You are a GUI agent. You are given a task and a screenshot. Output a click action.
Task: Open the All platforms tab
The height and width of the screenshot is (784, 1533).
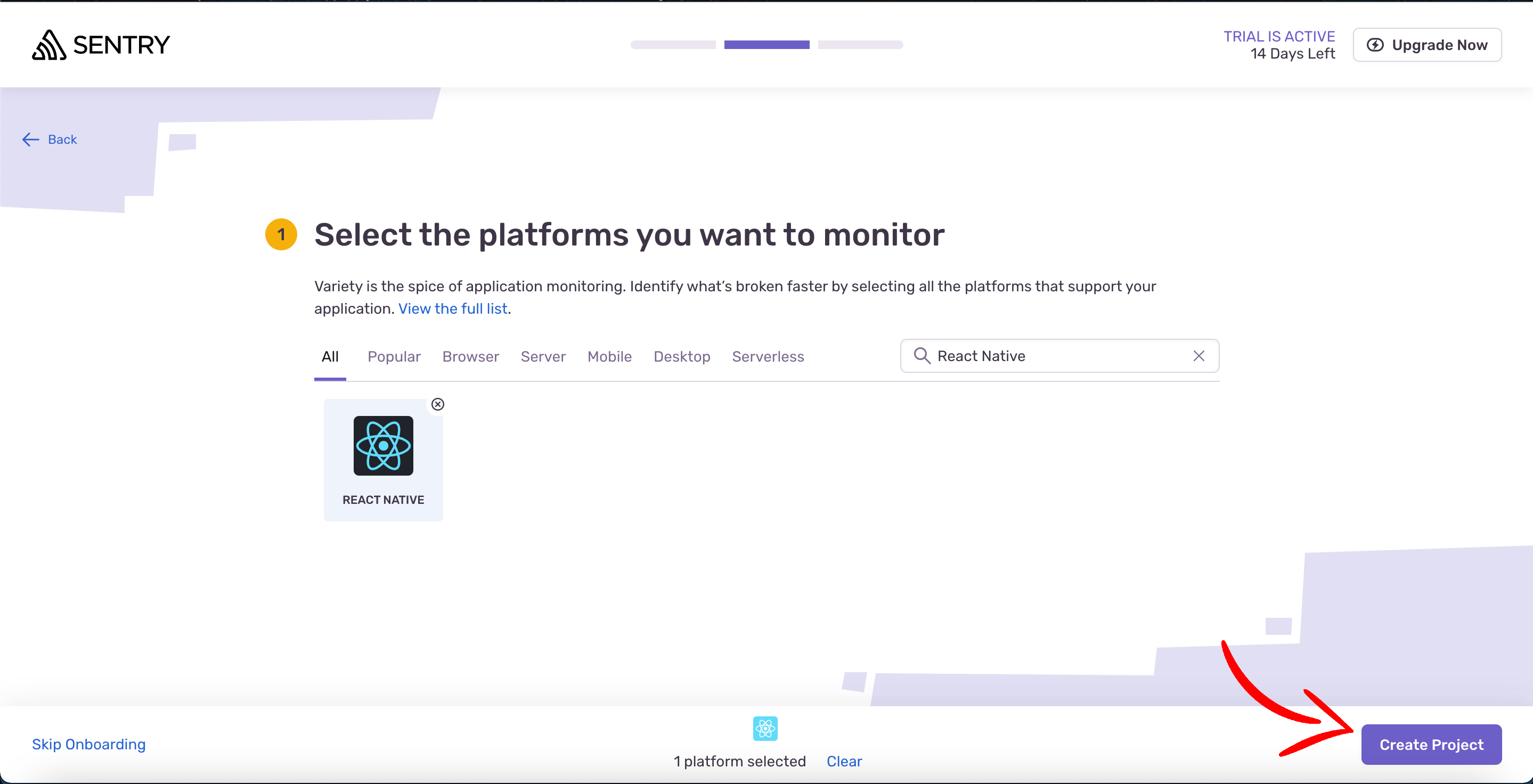click(330, 356)
